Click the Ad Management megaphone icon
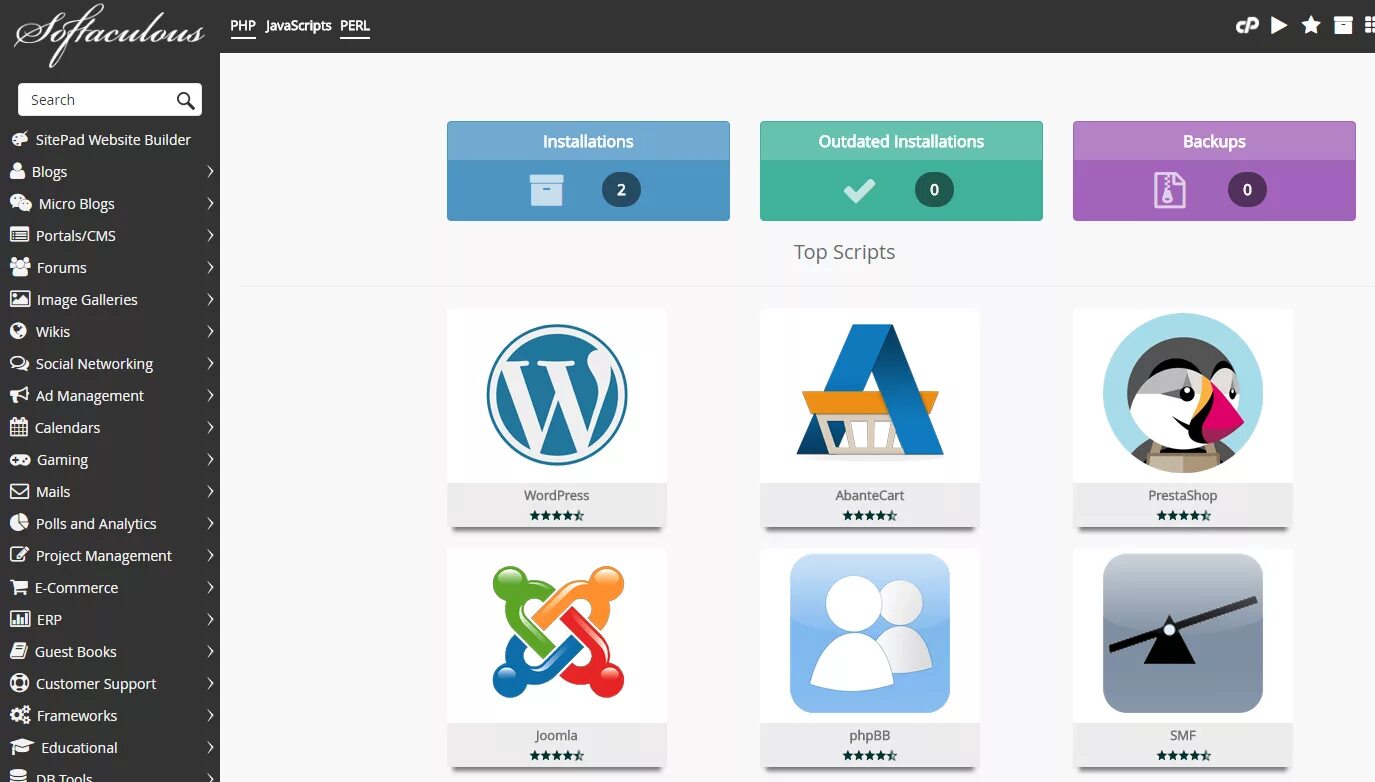This screenshot has height=782, width=1375. (19, 395)
